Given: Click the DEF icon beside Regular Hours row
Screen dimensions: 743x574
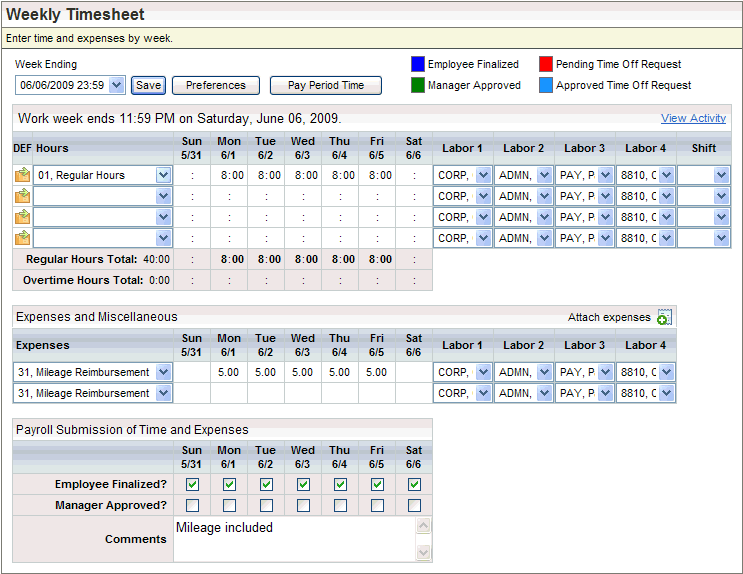Looking at the screenshot, I should point(22,175).
